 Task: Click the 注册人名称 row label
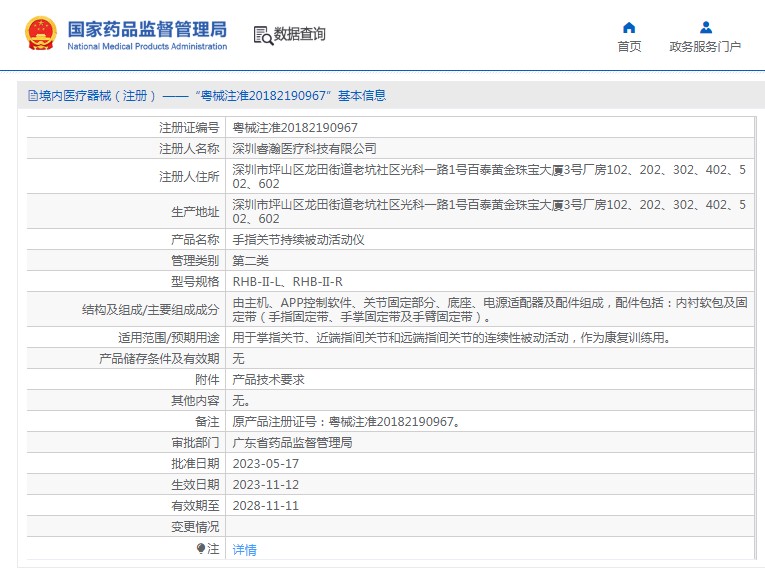click(x=189, y=149)
